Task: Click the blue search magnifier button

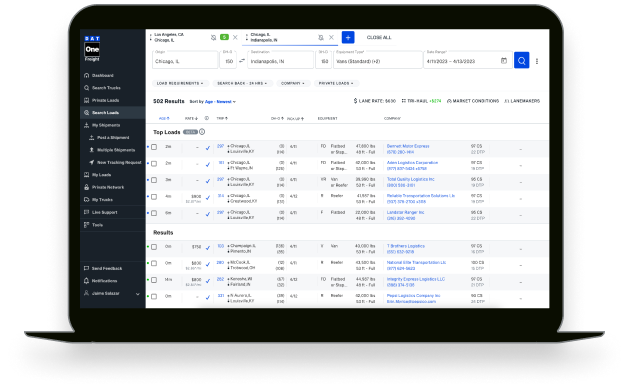Action: [x=521, y=61]
